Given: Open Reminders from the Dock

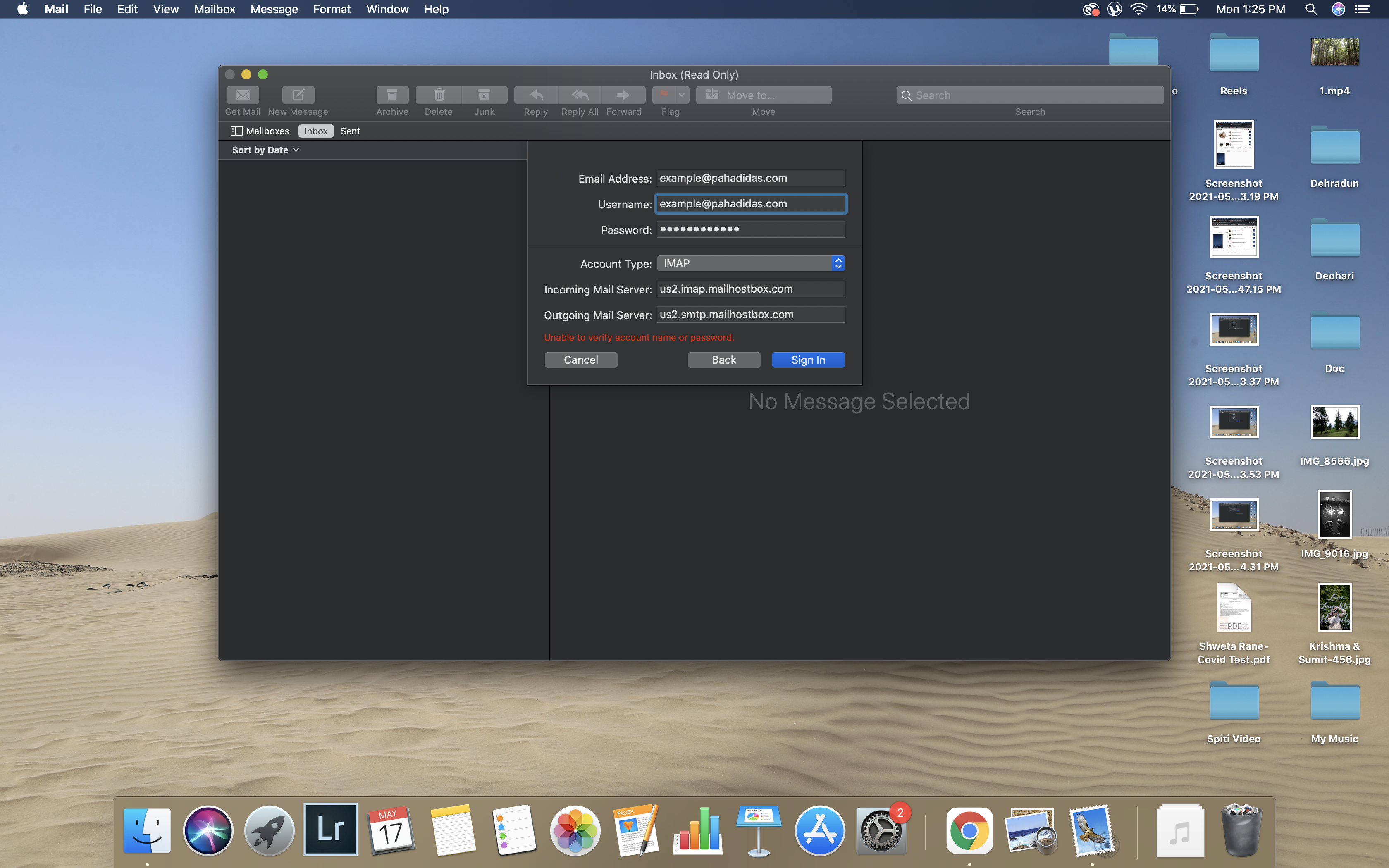Looking at the screenshot, I should (x=514, y=830).
